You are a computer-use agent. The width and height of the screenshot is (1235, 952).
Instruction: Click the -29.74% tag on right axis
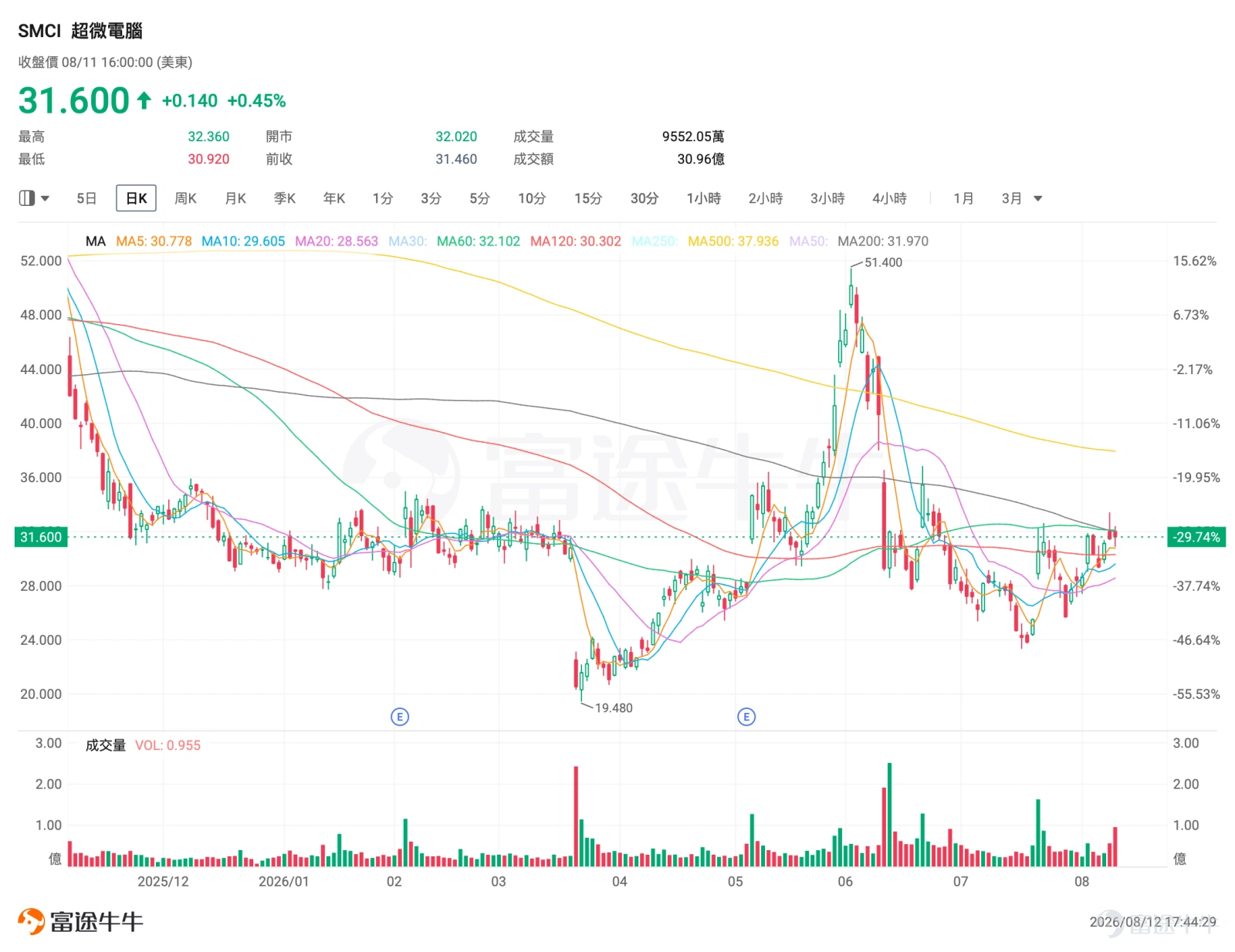1197,537
